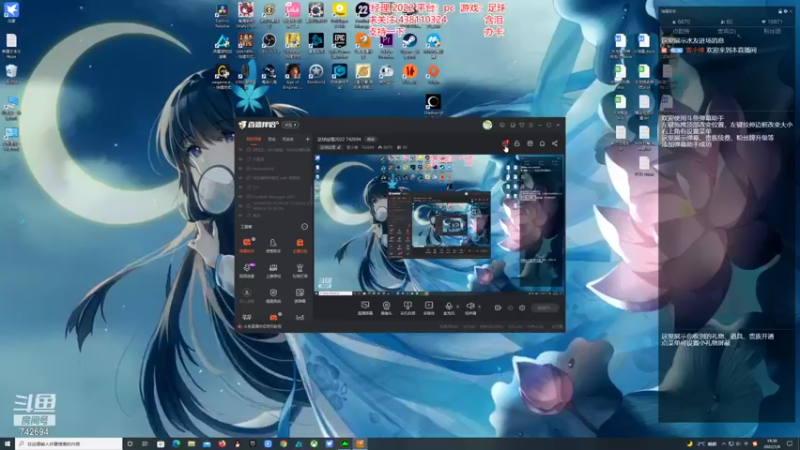Viewport: 800px width, 450px height.
Task: Click the live preview thumbnail area
Action: click(x=439, y=224)
